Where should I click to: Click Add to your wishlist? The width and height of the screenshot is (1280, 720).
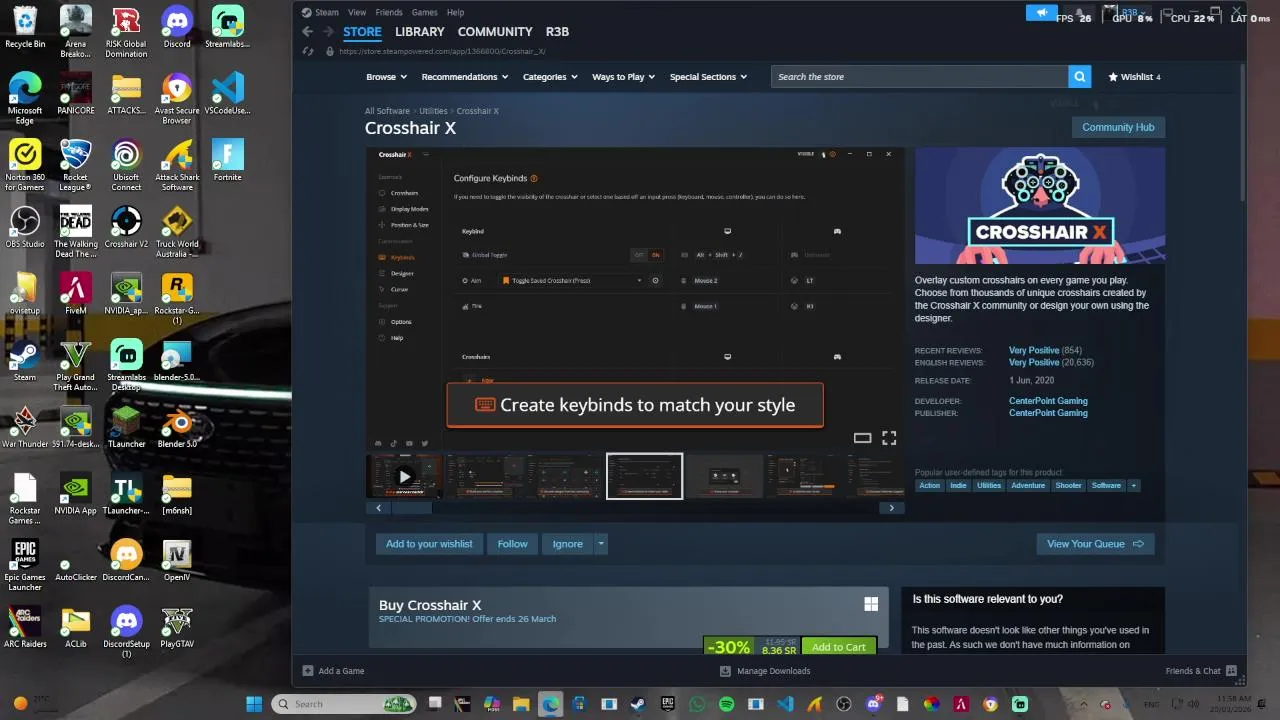tap(429, 544)
